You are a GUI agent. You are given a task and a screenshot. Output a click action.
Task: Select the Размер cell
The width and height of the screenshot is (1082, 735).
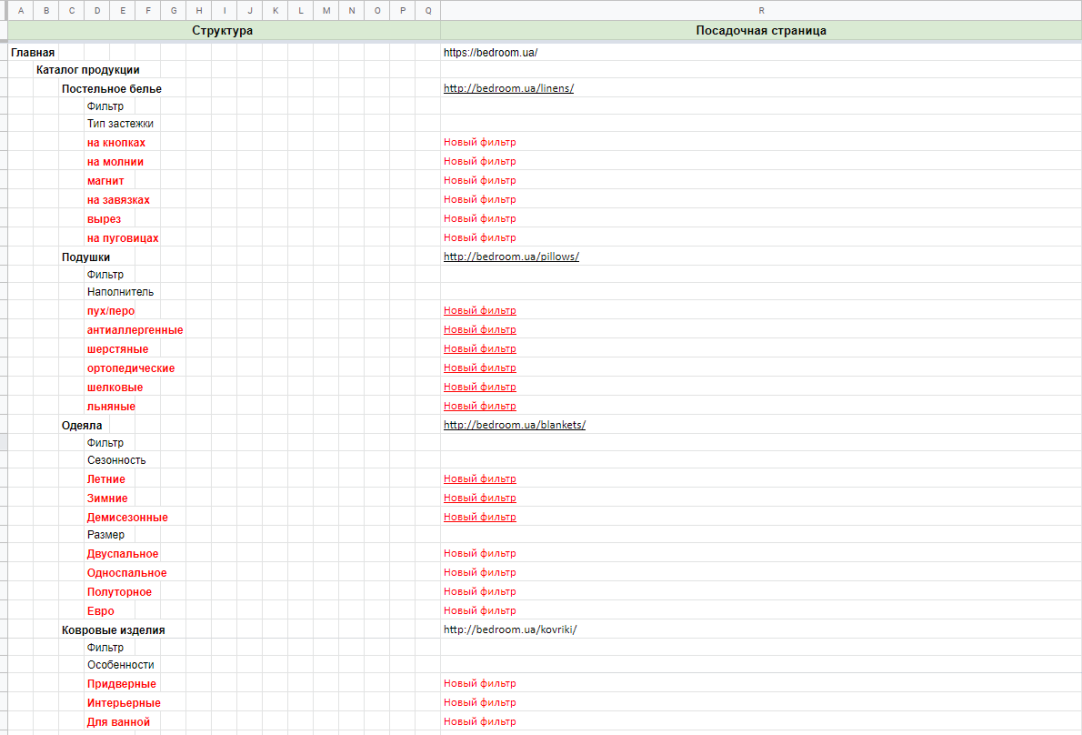coord(106,535)
